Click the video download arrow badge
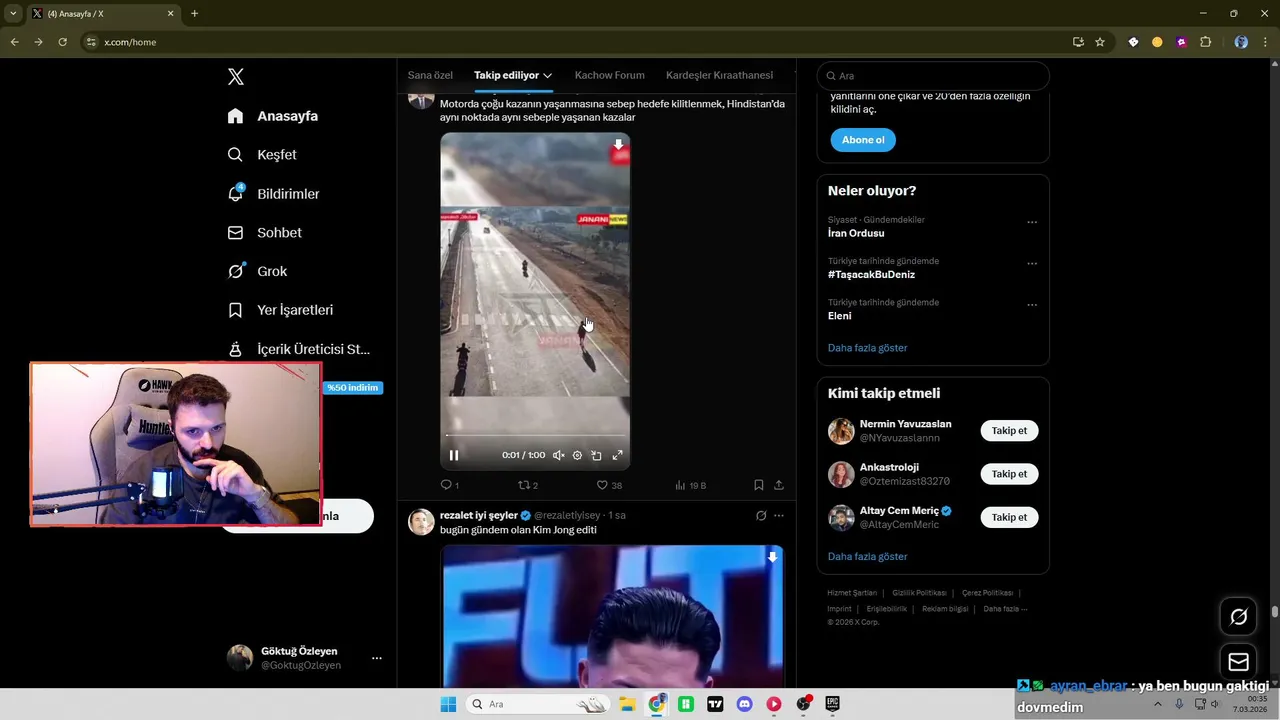 click(618, 145)
